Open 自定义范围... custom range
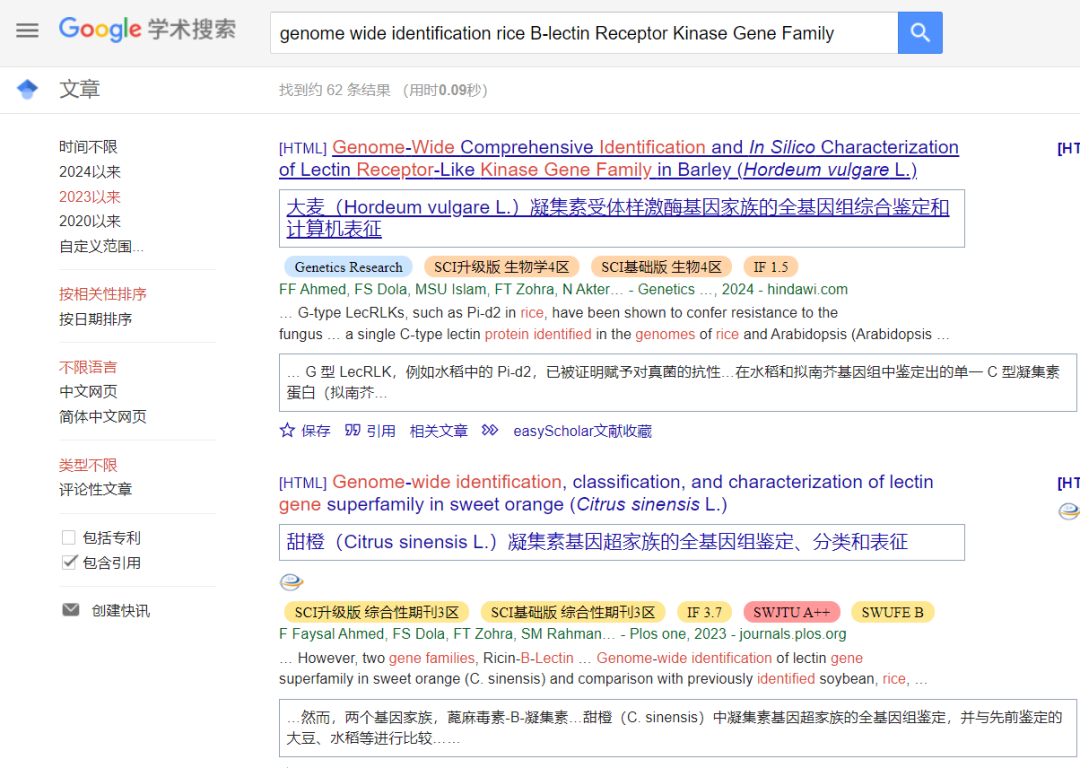This screenshot has width=1080, height=768. [101, 246]
